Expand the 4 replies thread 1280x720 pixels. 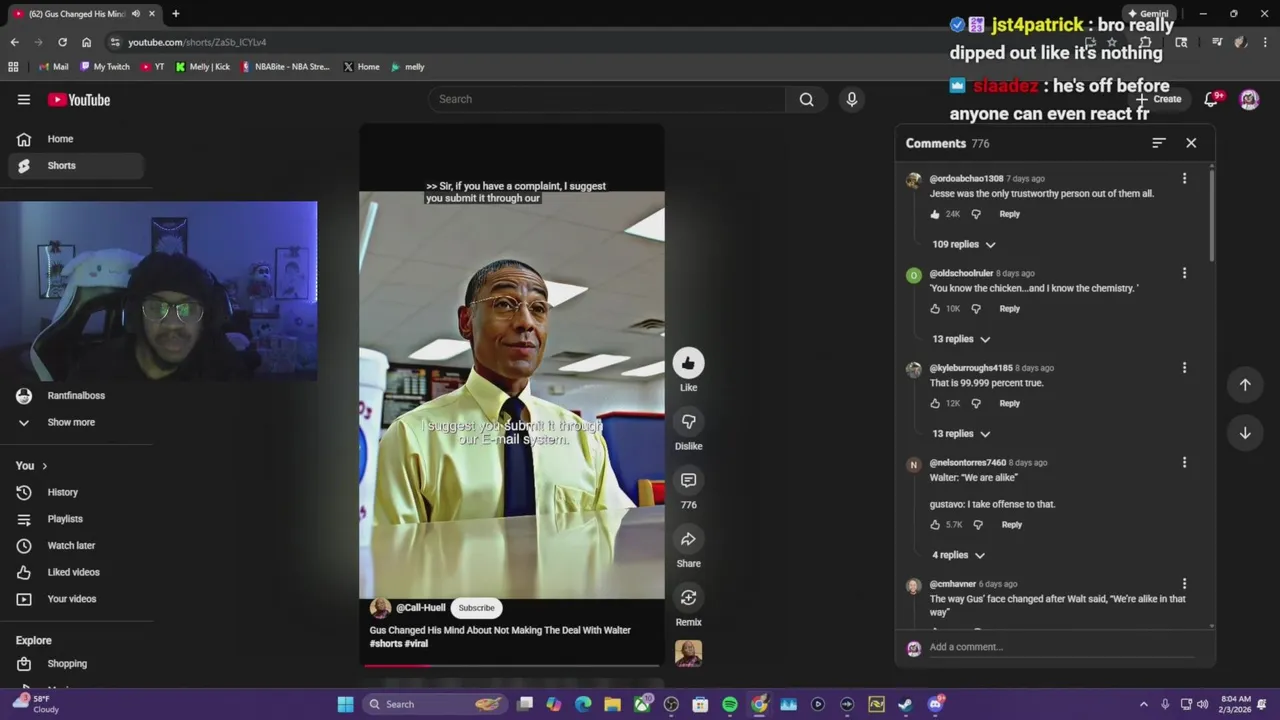(x=958, y=555)
